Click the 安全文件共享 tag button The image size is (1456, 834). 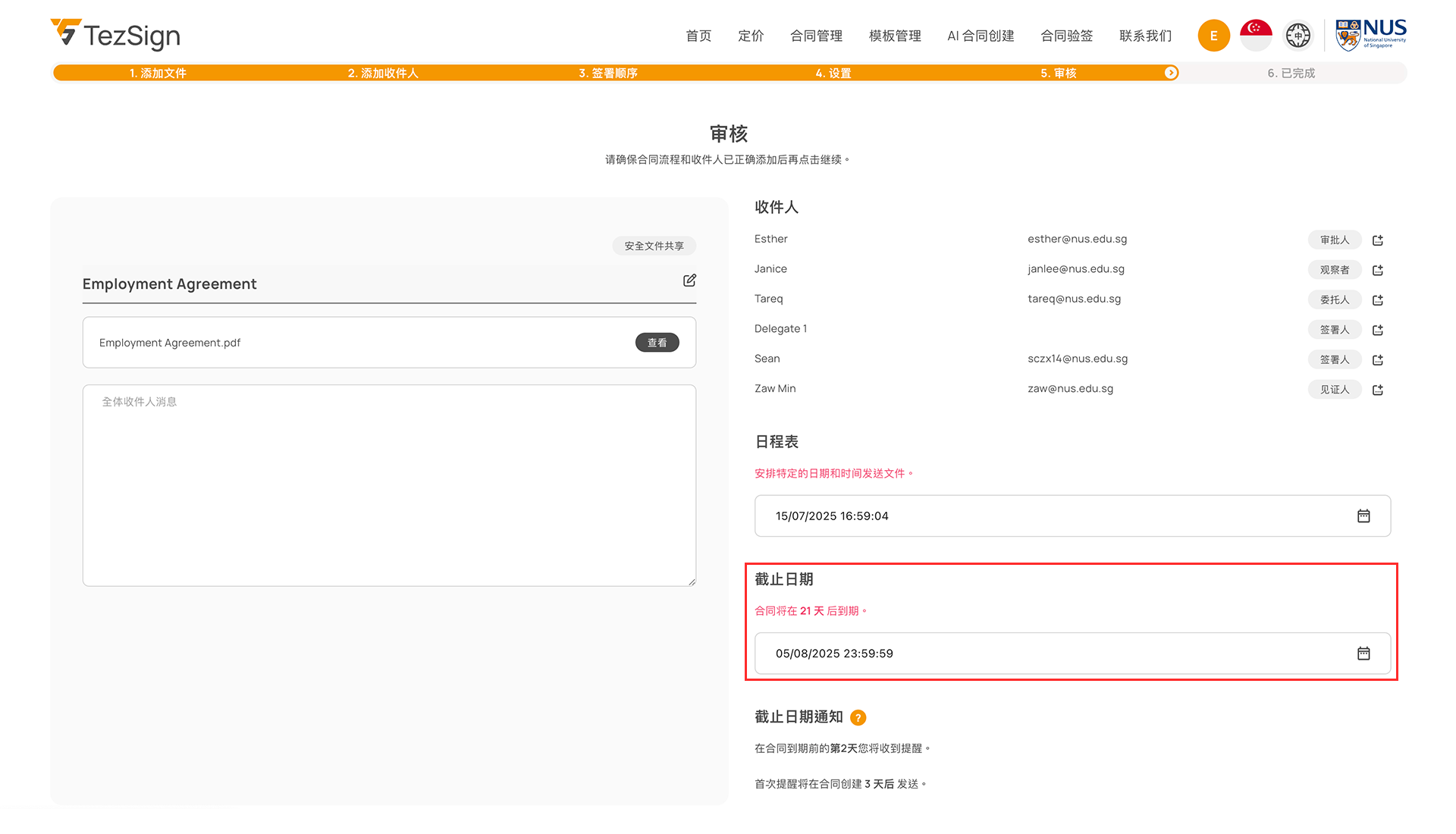coord(654,246)
